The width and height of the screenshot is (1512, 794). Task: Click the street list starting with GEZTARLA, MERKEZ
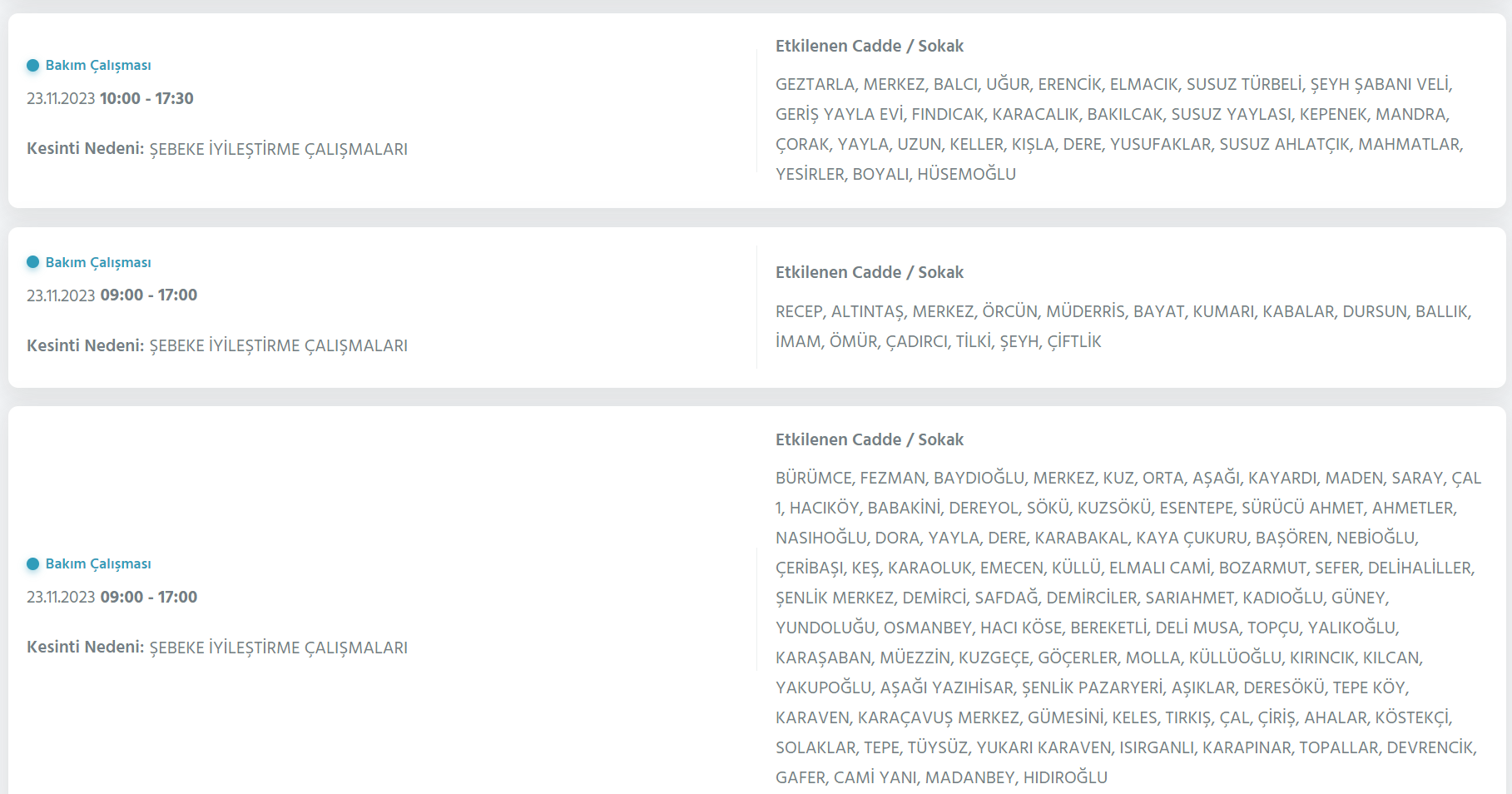1119,129
